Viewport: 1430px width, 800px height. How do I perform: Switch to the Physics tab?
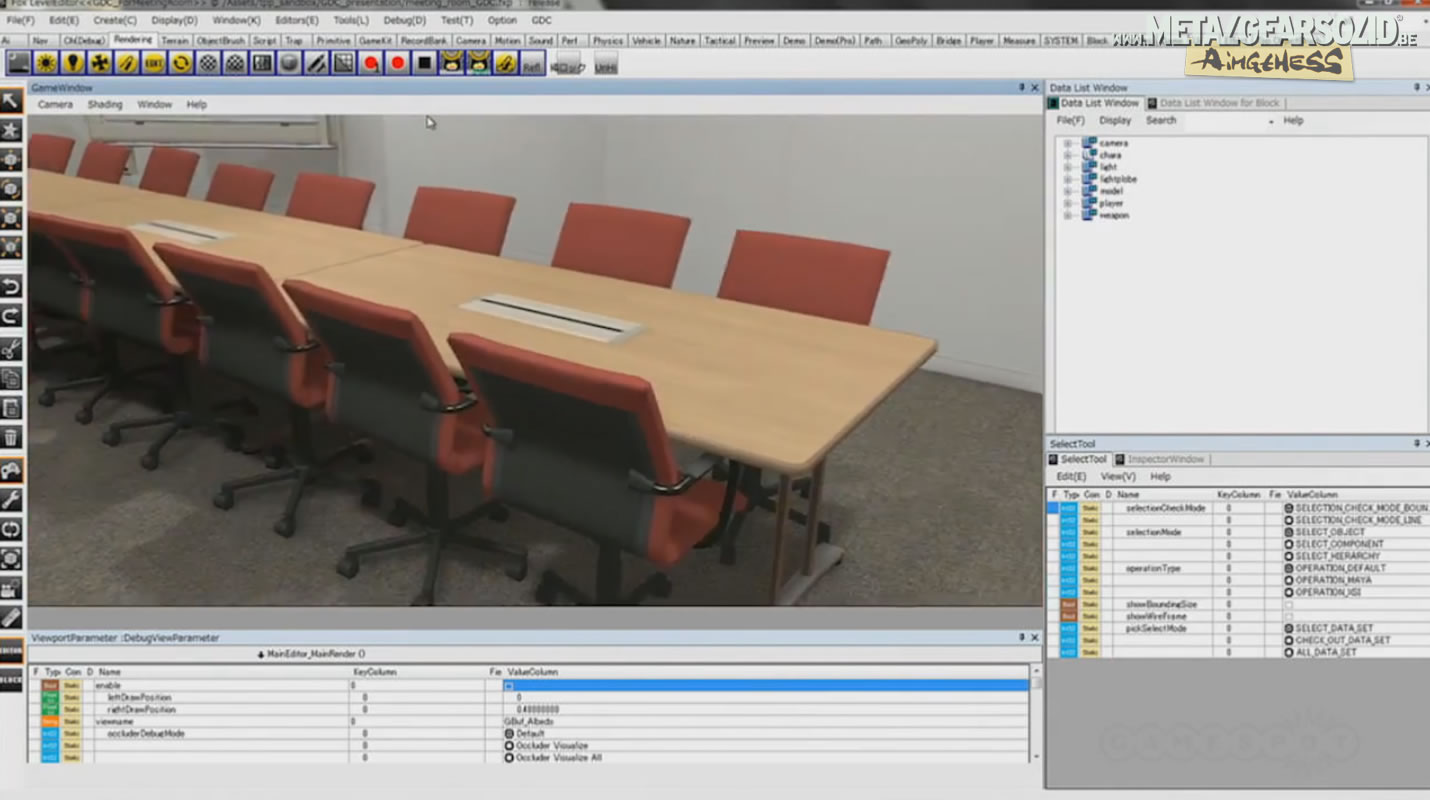[x=606, y=41]
